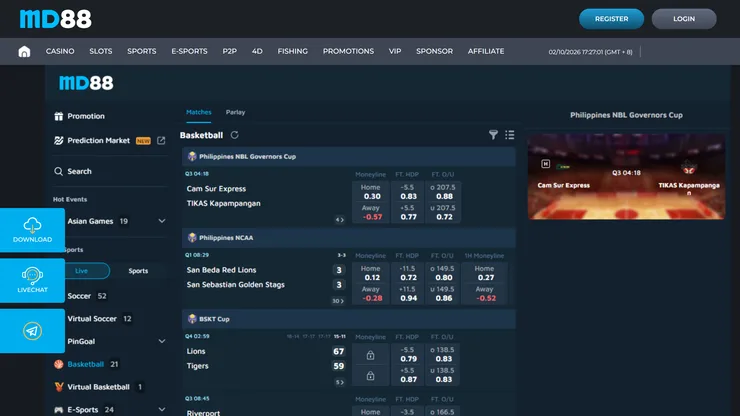Bet TIKAS Kapampangan Away moneyline -0.57
This screenshot has width=740, height=416.
(370, 212)
